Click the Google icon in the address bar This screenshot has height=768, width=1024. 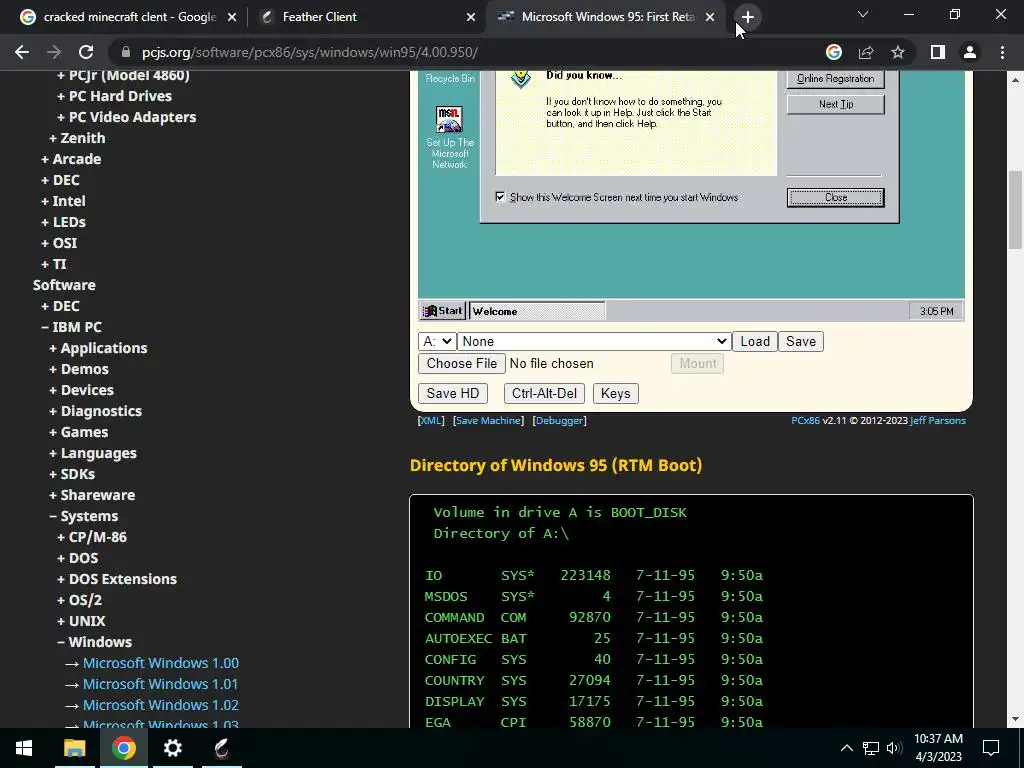(833, 52)
